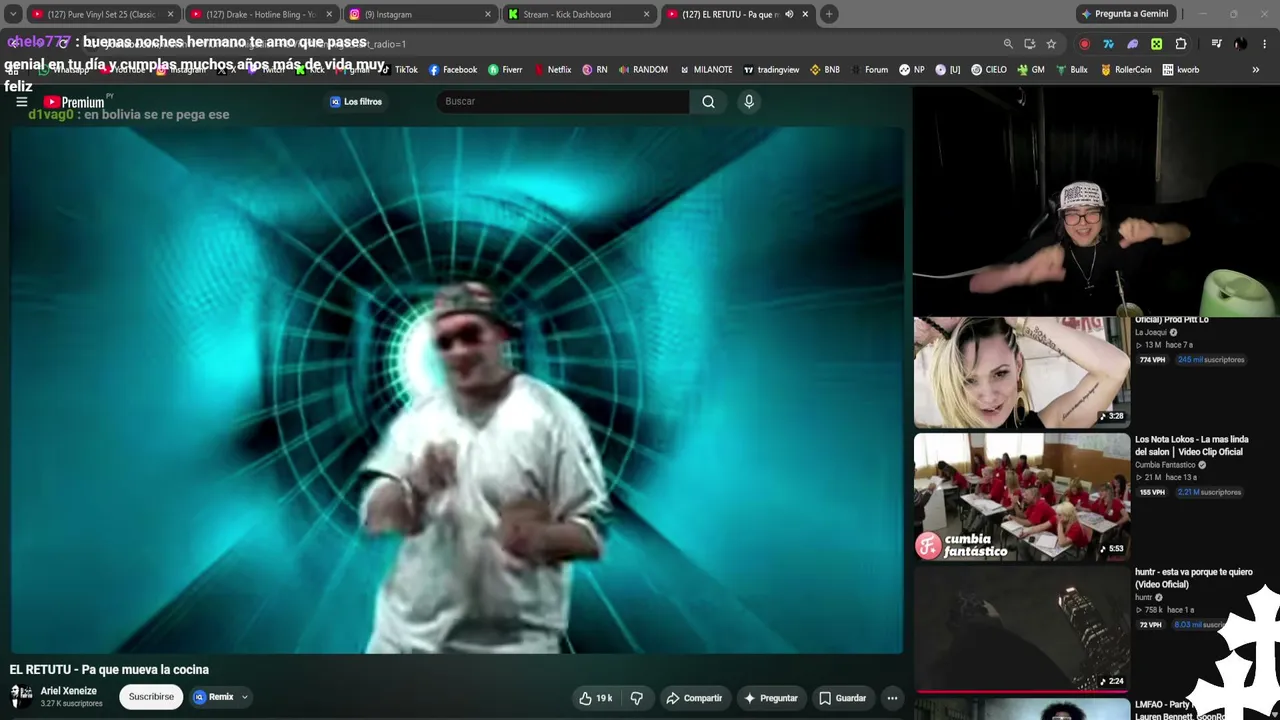1280x720 pixels.
Task: Bookmark this page with the star
Action: pos(1051,44)
